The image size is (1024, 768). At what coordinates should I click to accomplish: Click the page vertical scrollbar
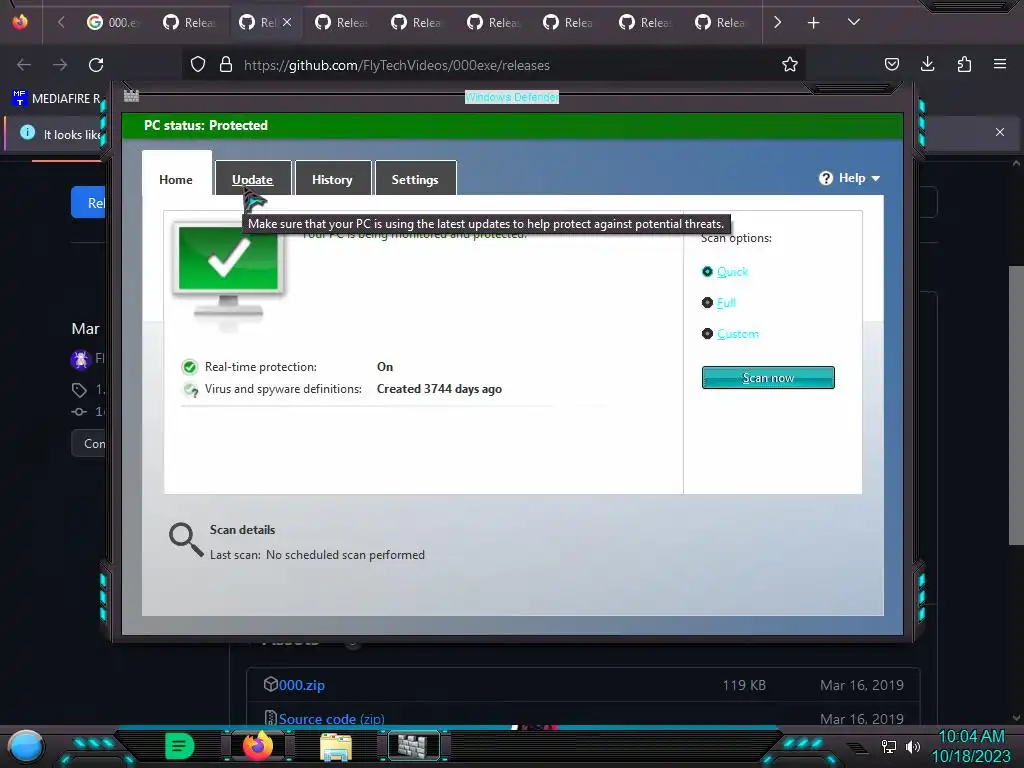(x=1016, y=405)
